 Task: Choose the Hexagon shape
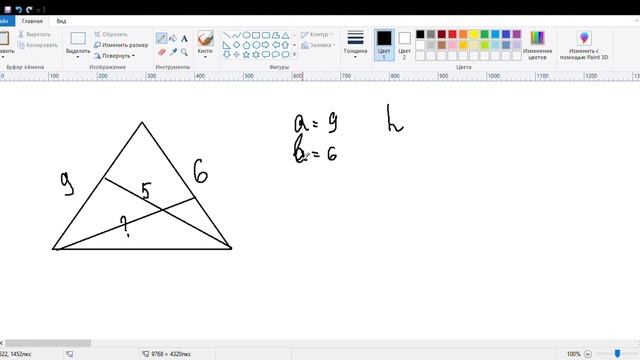click(x=256, y=45)
